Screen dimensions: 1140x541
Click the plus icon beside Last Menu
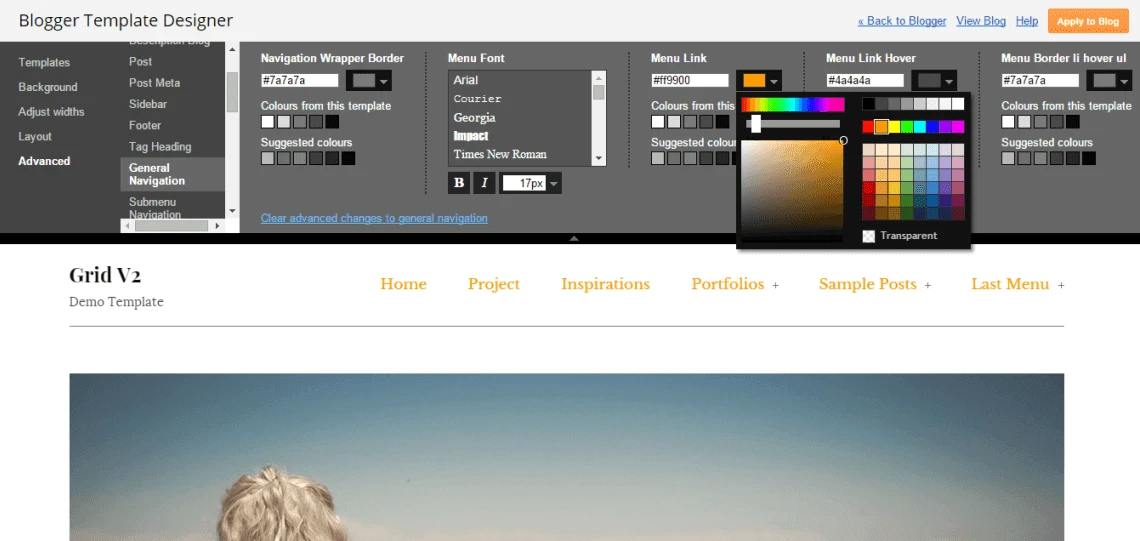coord(1061,286)
